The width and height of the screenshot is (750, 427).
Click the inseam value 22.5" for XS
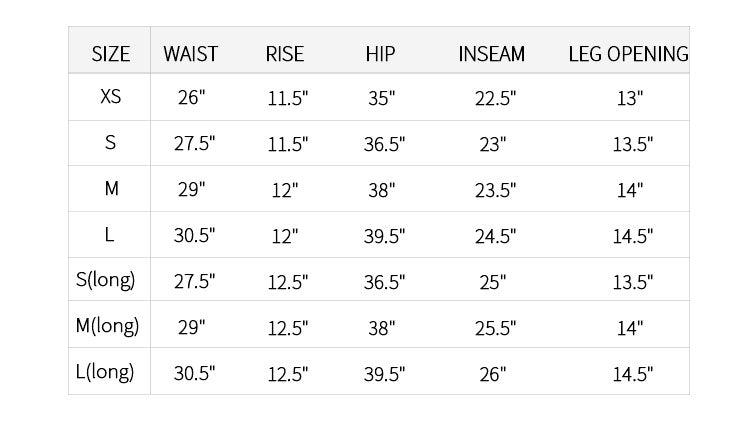495,98
